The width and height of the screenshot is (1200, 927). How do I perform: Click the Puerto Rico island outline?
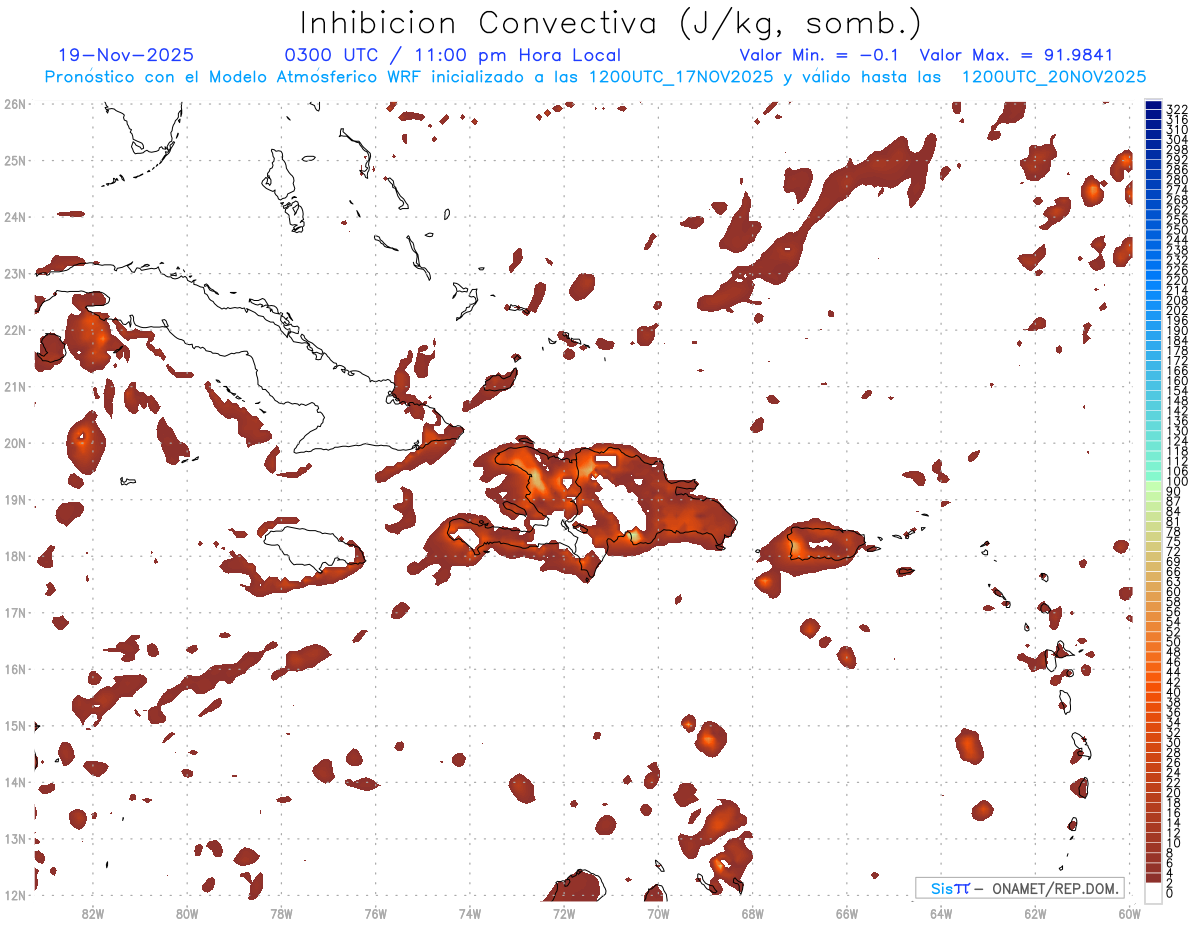(825, 543)
